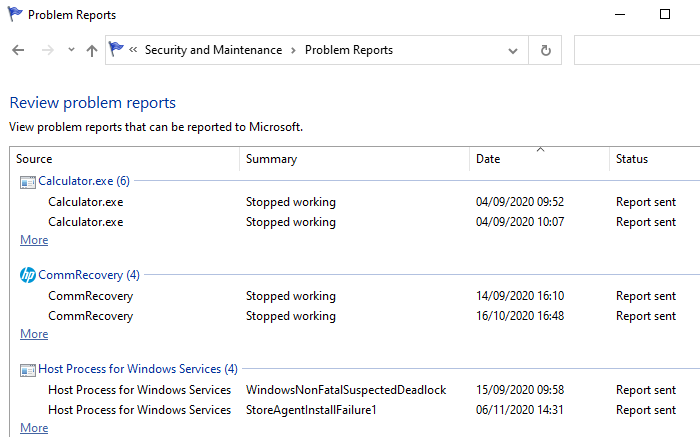The height and width of the screenshot is (437, 700).
Task: Click the Calculator.exe group icon
Action: click(x=27, y=181)
